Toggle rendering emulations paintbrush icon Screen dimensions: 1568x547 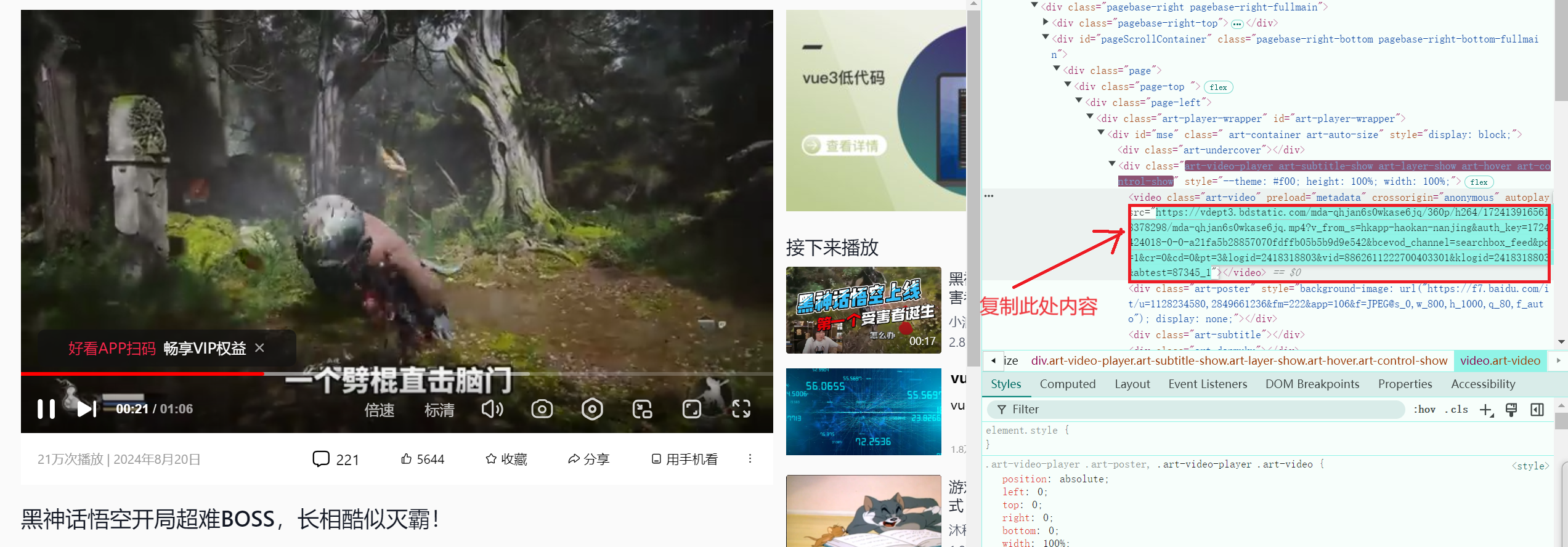pyautogui.click(x=1511, y=410)
